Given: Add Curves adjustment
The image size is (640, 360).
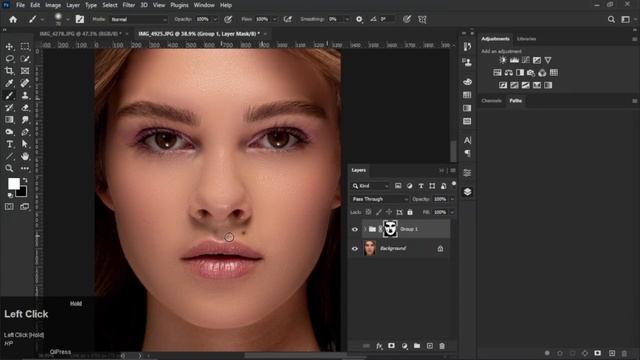Looking at the screenshot, I should coord(526,60).
